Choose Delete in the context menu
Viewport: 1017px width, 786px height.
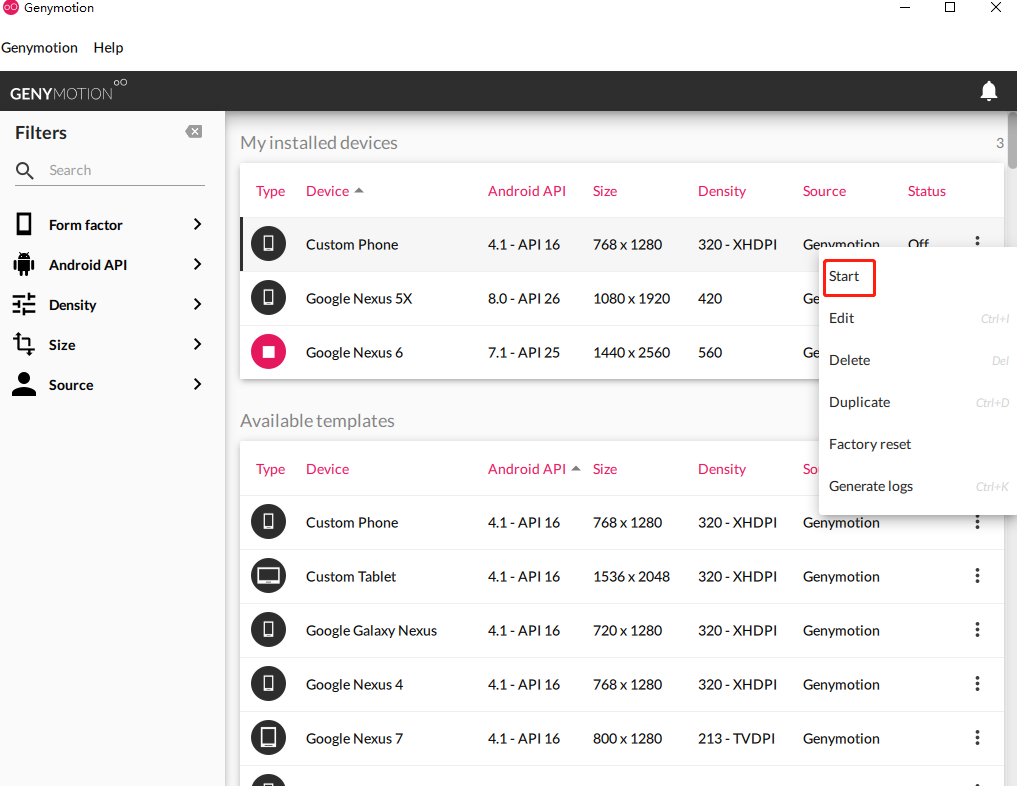pyautogui.click(x=850, y=361)
